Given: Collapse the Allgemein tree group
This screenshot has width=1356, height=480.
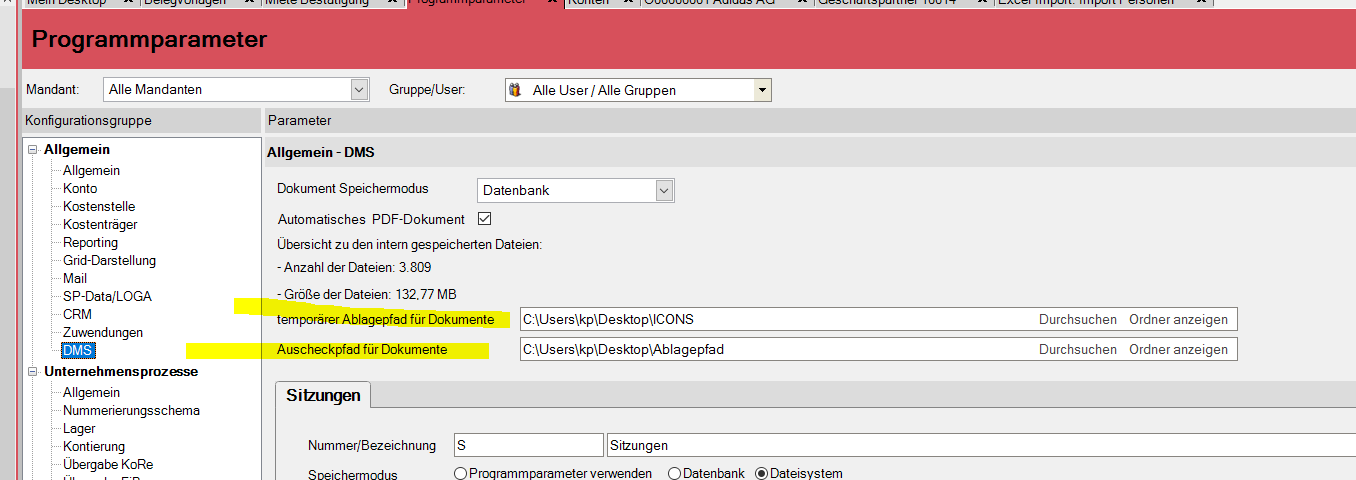Looking at the screenshot, I should coord(32,150).
